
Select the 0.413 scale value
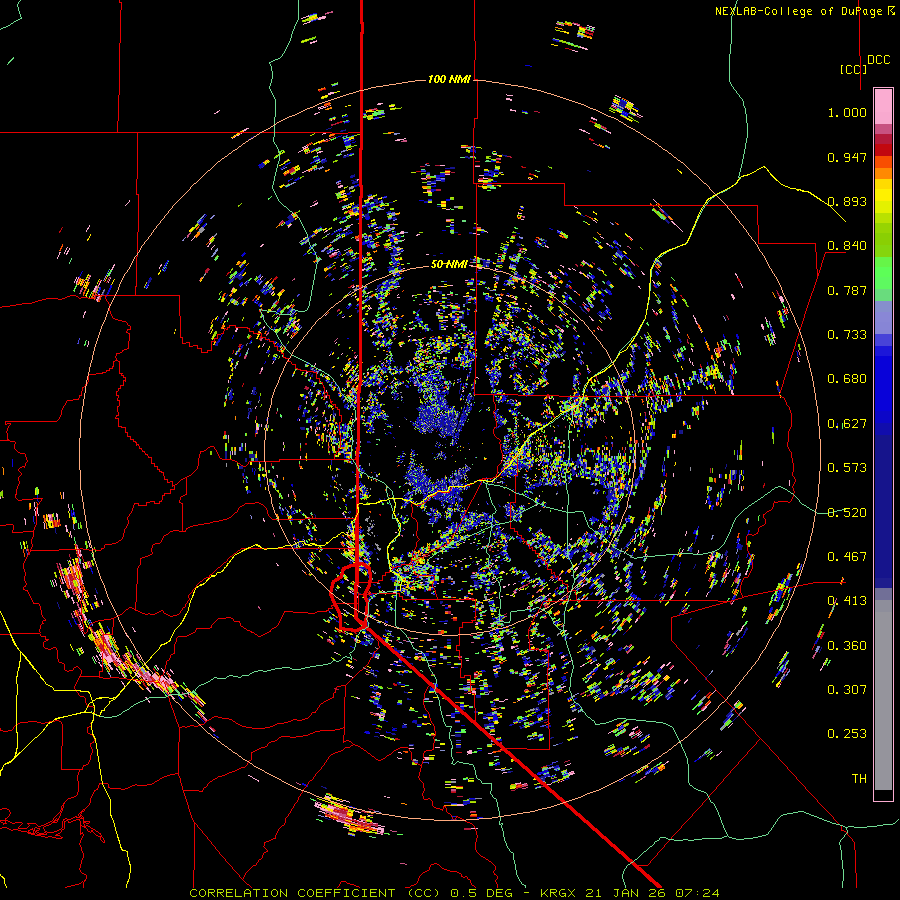tap(847, 601)
